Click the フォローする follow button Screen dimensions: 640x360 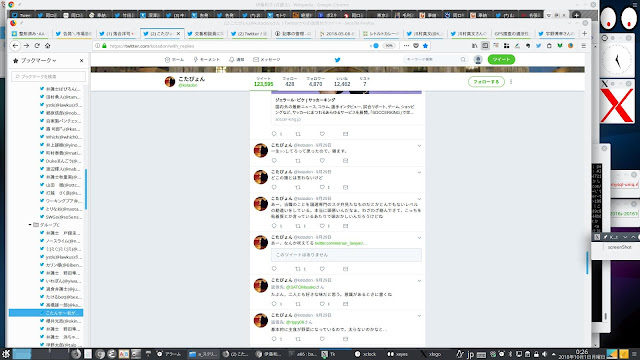tap(486, 82)
